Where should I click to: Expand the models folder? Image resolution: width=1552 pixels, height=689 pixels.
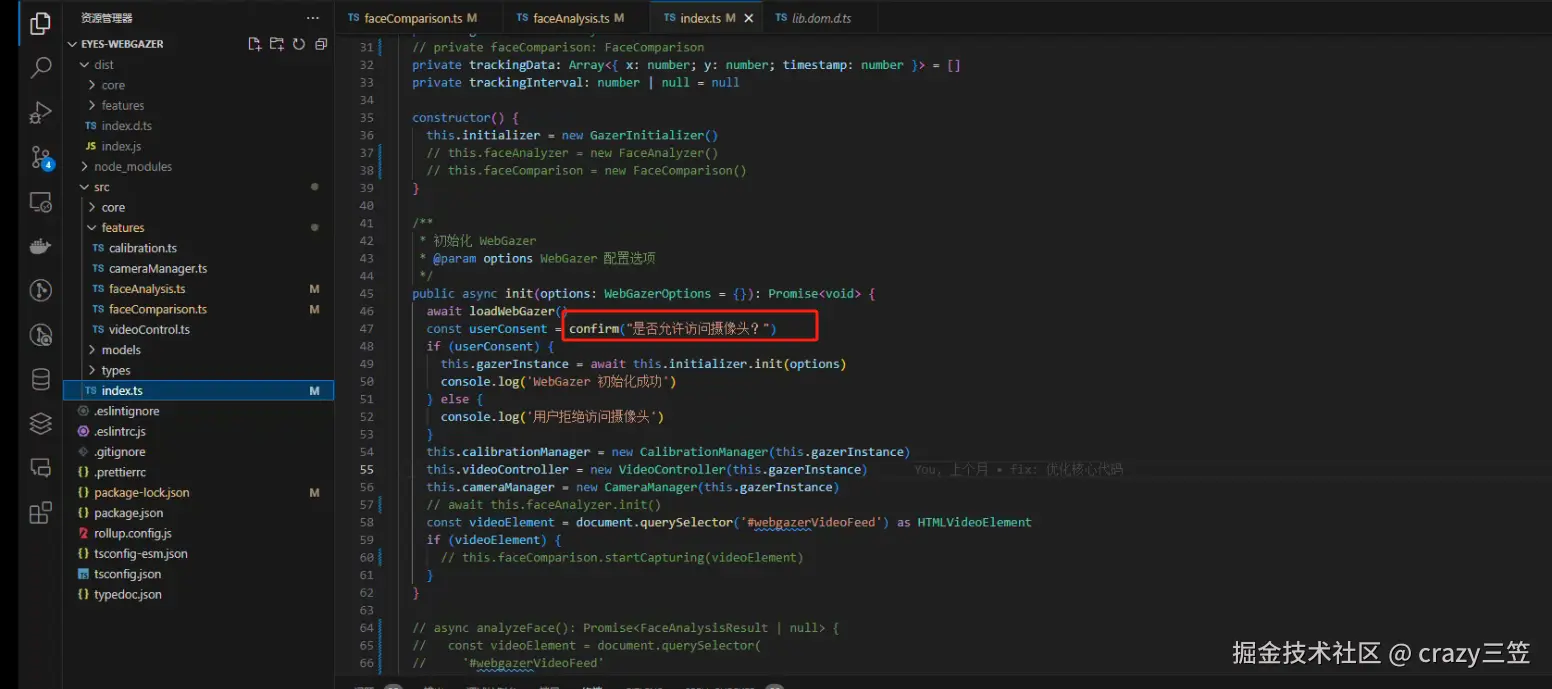121,350
